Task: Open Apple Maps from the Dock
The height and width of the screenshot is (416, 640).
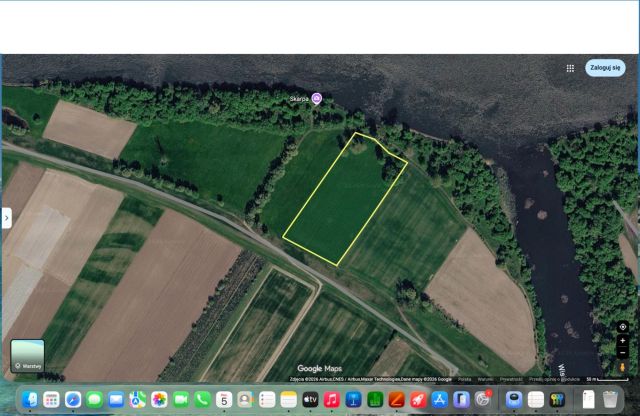Action: (138, 400)
